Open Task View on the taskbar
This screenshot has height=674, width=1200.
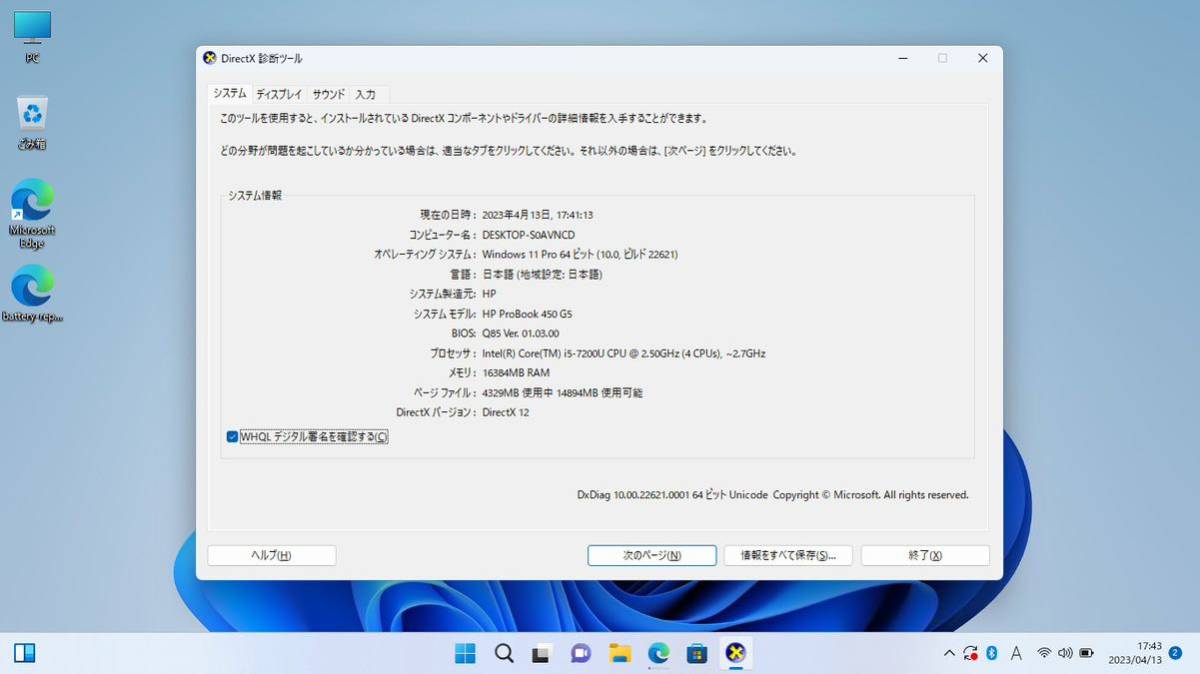click(542, 653)
